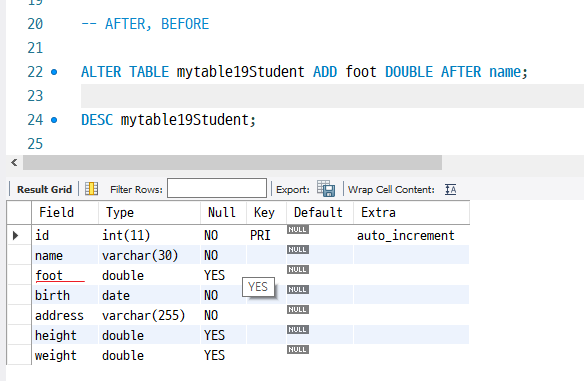
Task: Click the int(11) type cell
Action: pos(149,236)
